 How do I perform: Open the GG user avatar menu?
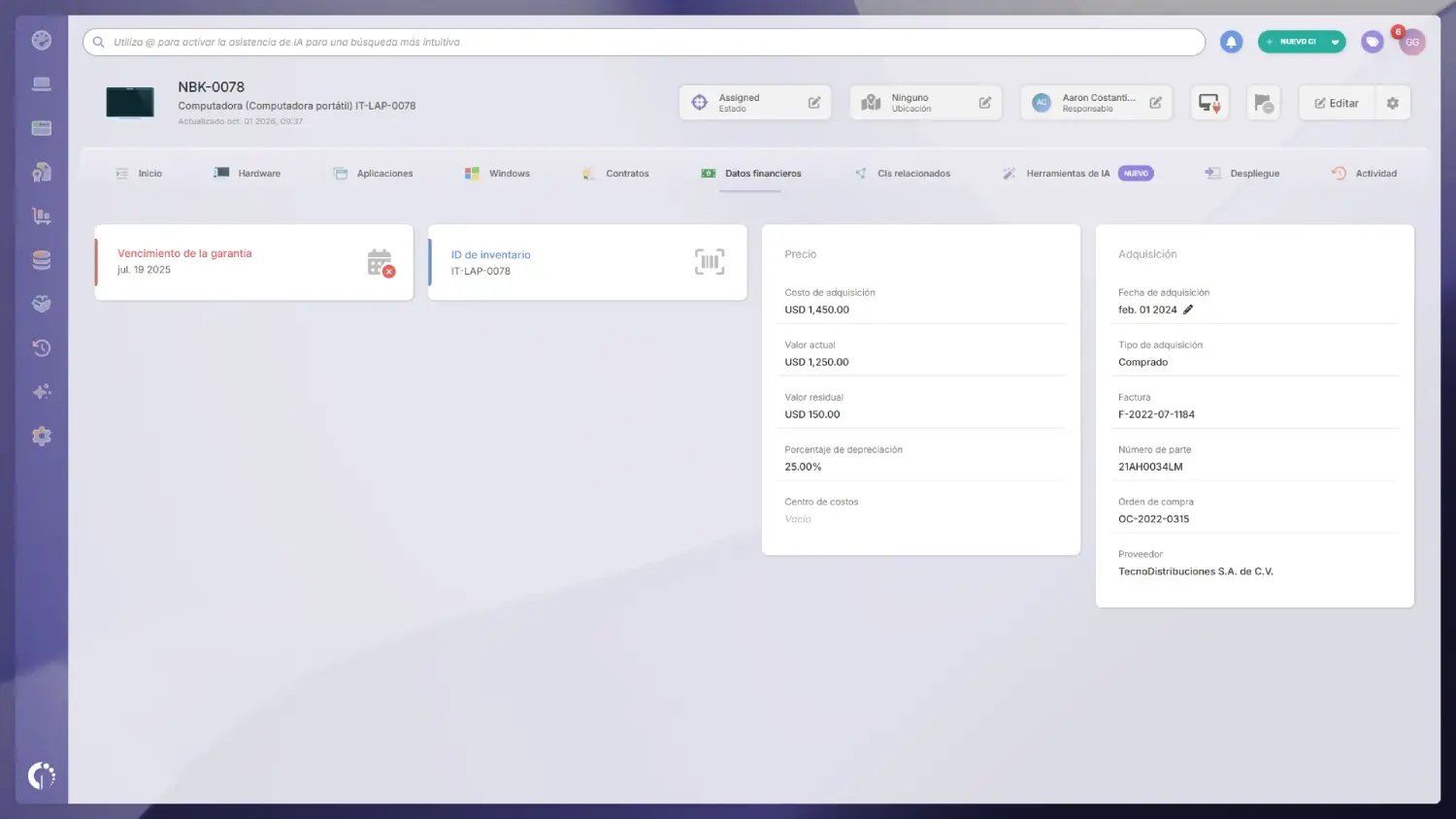click(1412, 42)
